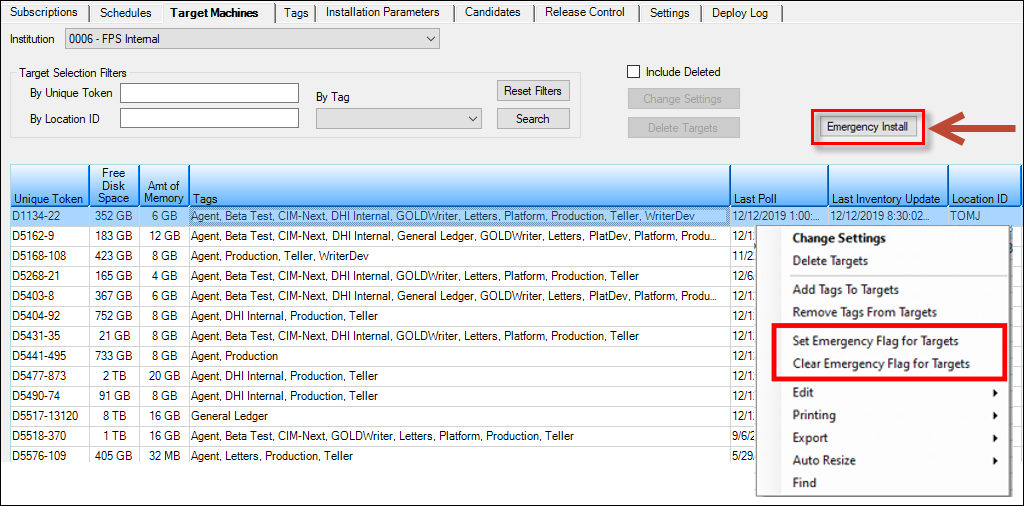Open the Auto Resize submenu
Screen dimensions: 1024x506
824,461
